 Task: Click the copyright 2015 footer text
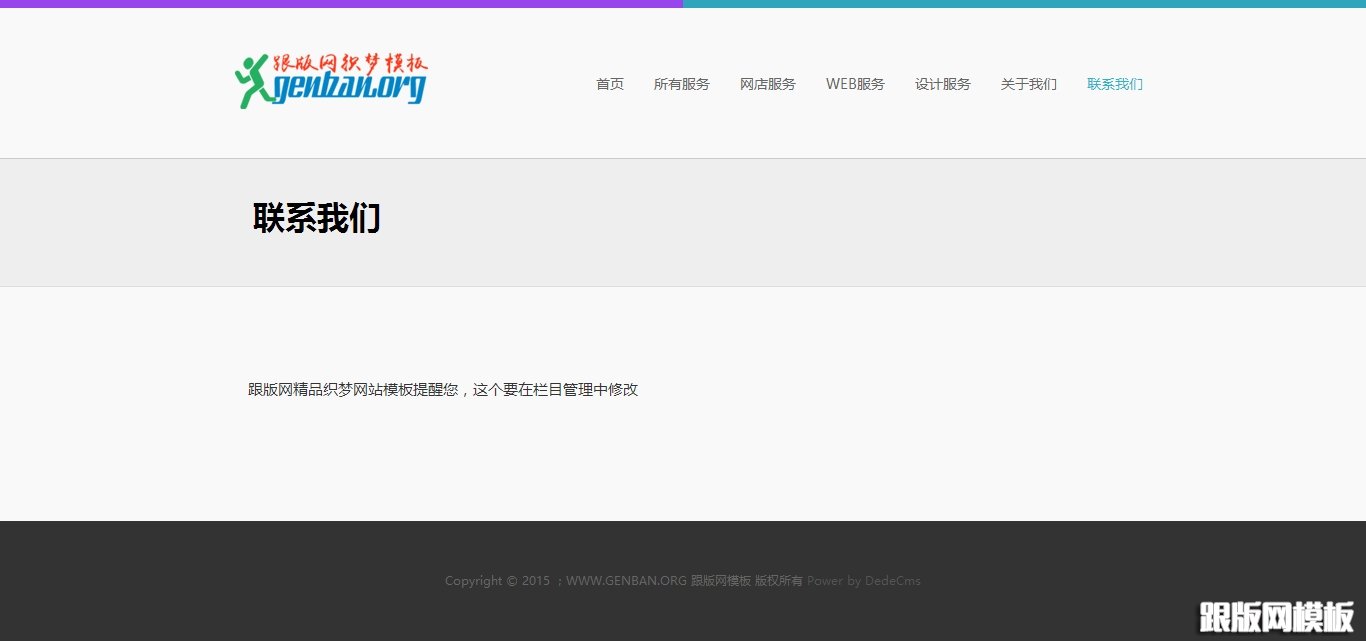(497, 580)
